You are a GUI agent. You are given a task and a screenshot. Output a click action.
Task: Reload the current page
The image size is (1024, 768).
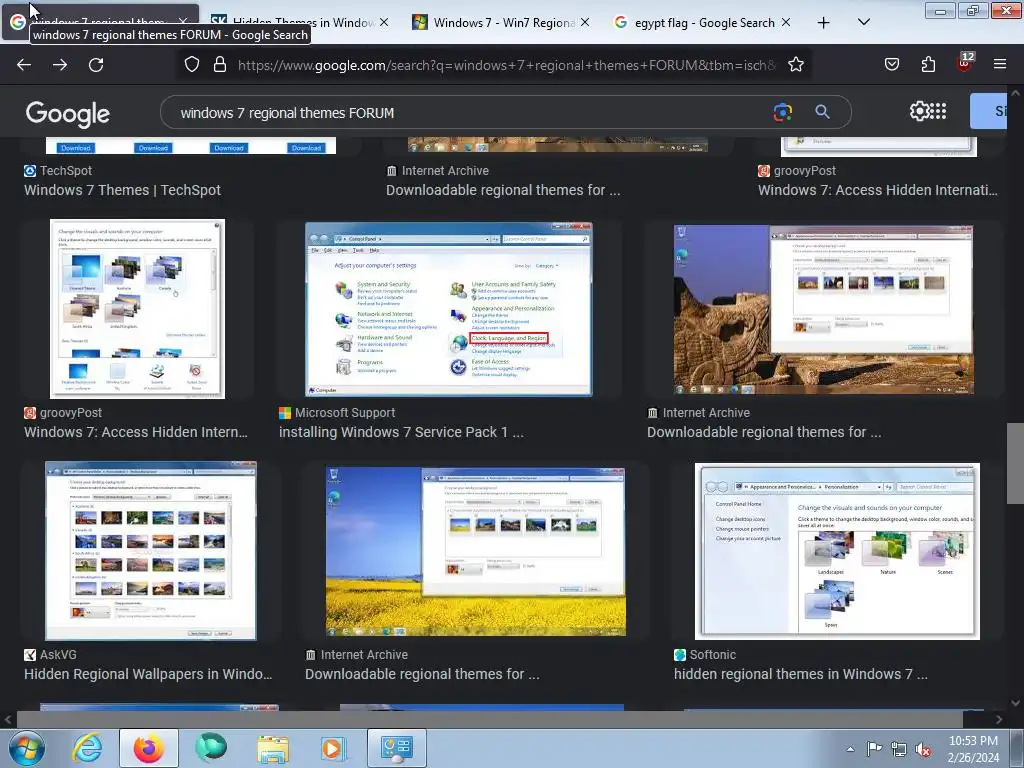click(x=96, y=65)
